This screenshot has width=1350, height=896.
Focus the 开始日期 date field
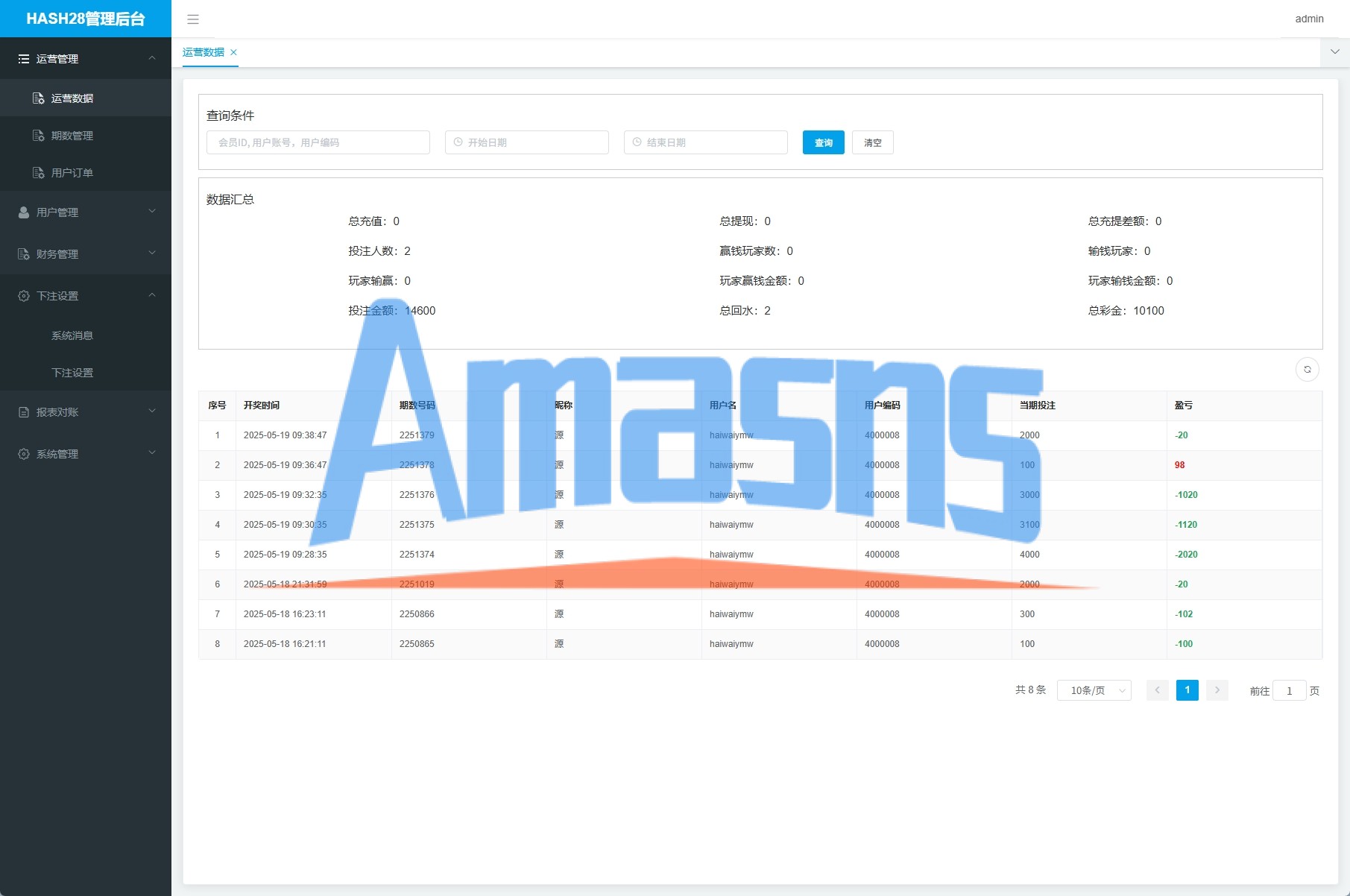(x=527, y=142)
